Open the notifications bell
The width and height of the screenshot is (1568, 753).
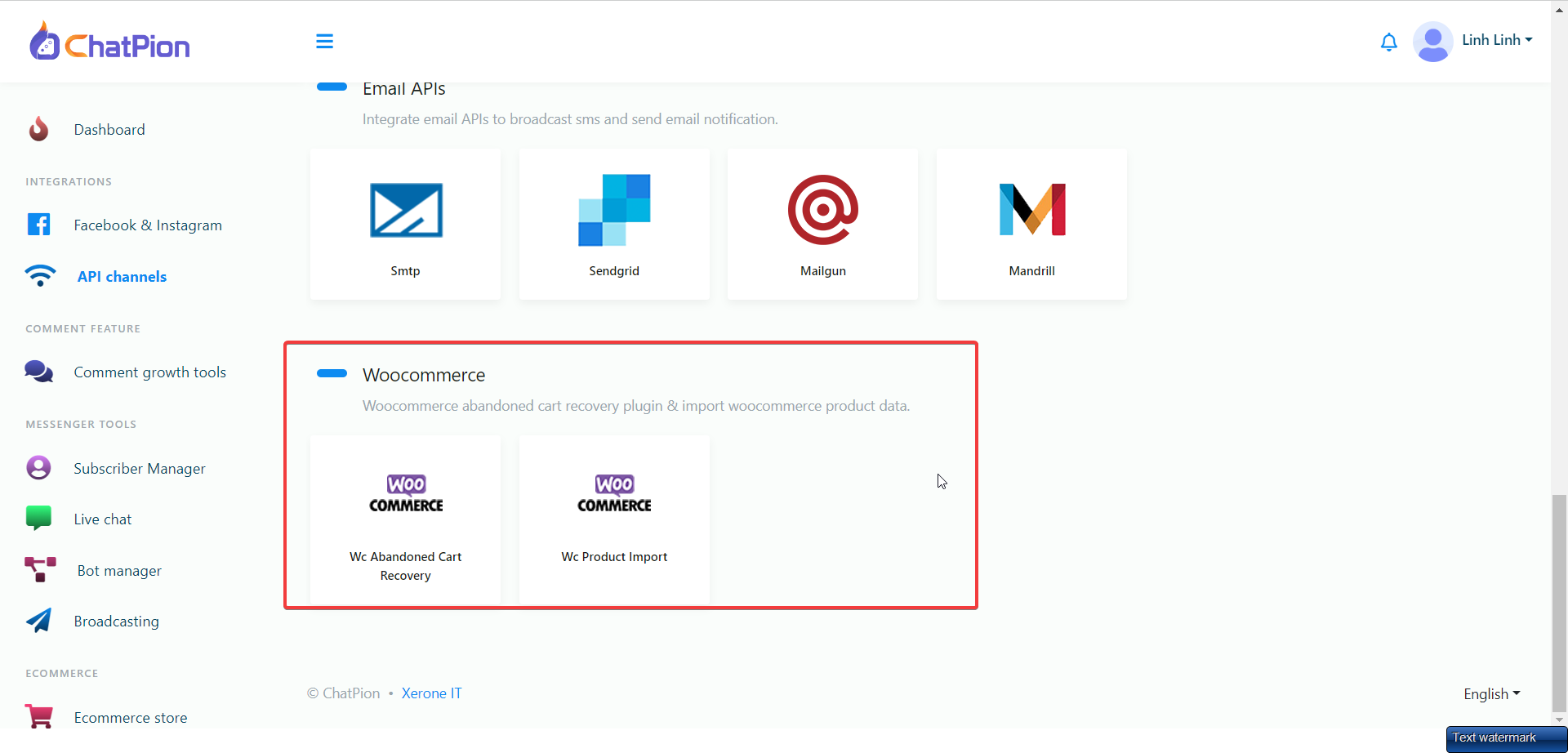[1388, 42]
